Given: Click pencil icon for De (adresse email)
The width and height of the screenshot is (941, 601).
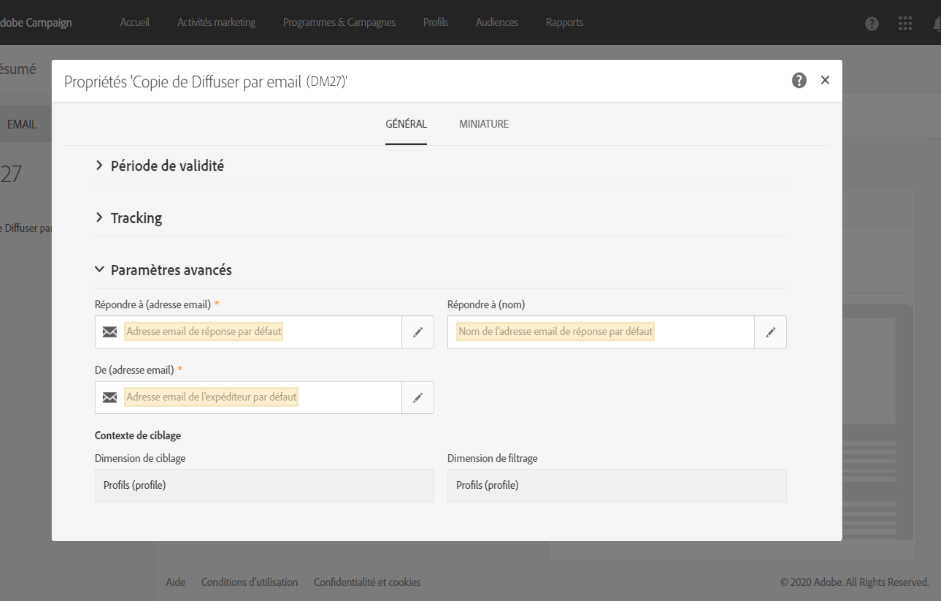Looking at the screenshot, I should pyautogui.click(x=418, y=397).
